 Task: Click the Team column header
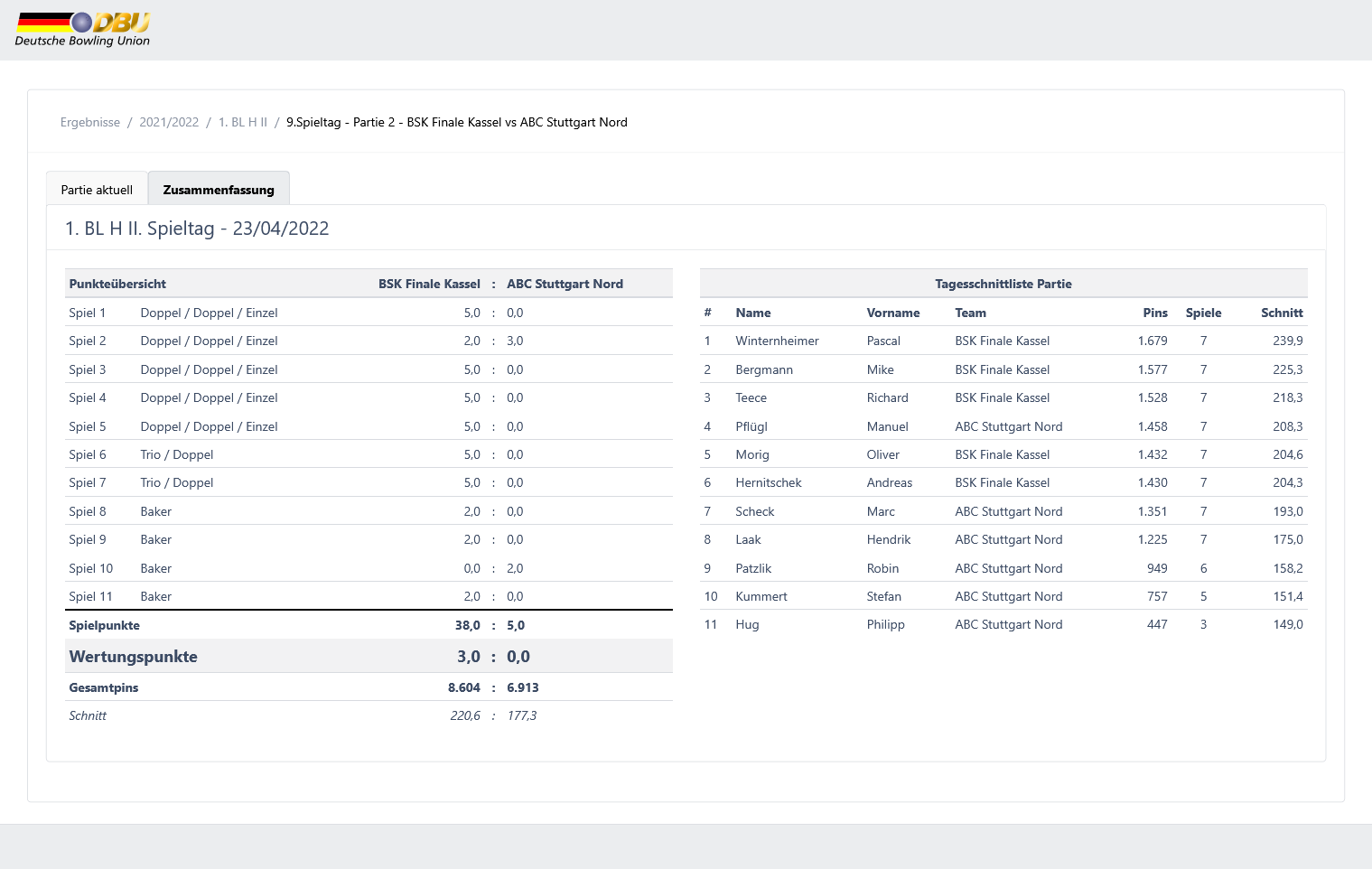[x=971, y=313]
